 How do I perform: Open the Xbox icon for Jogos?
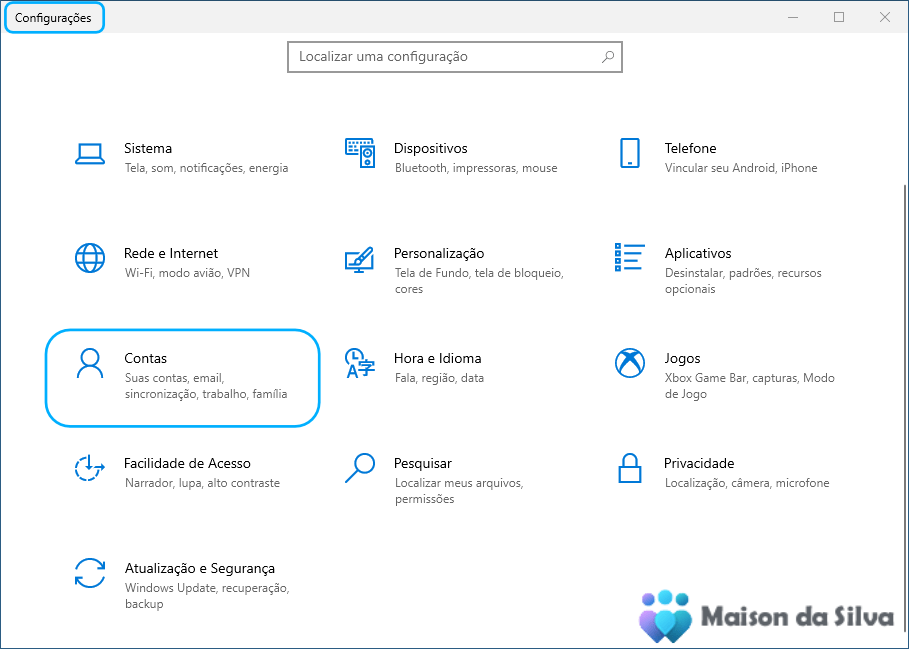(630, 363)
